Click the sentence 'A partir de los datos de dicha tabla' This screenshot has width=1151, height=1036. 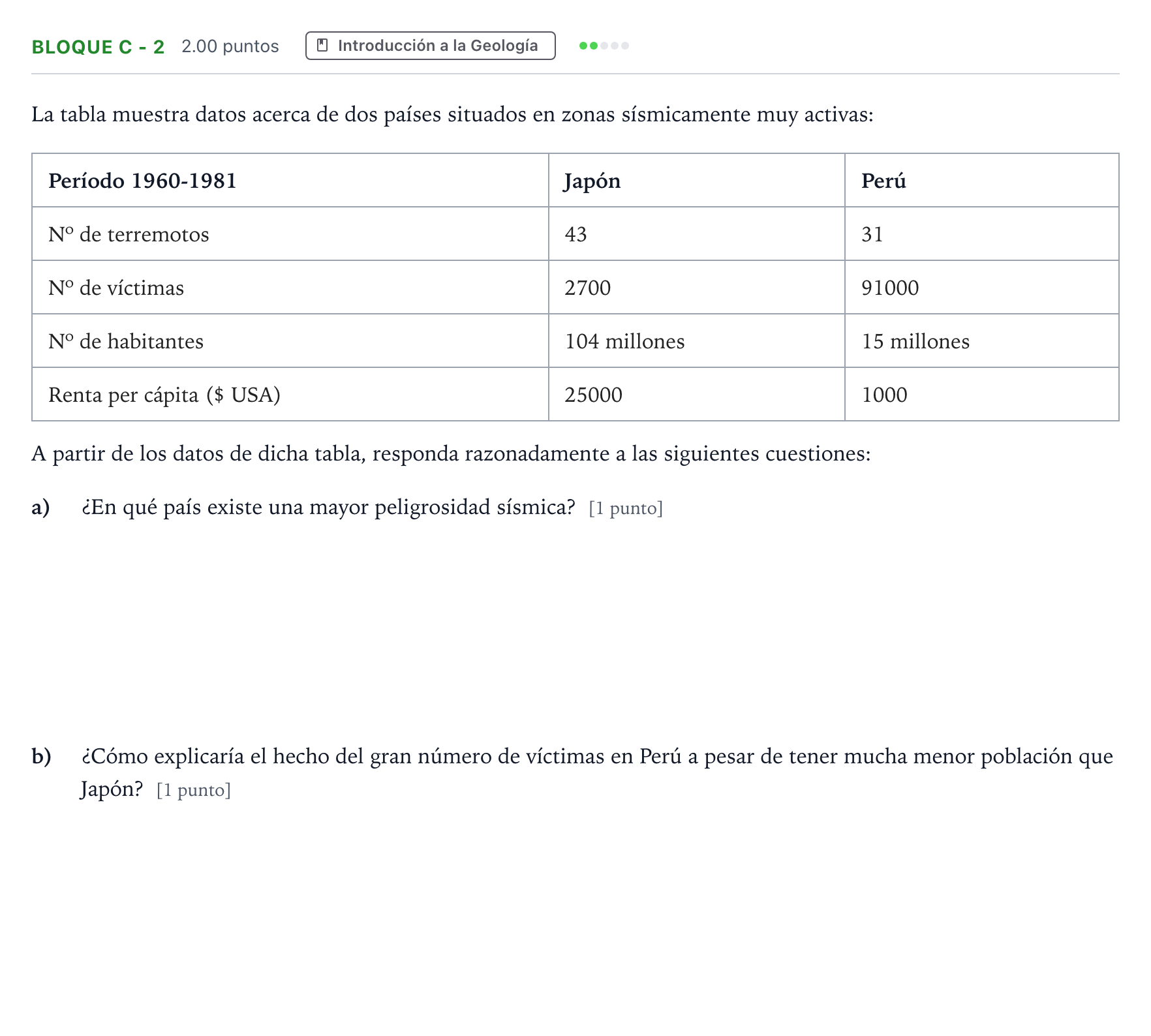[x=451, y=454]
